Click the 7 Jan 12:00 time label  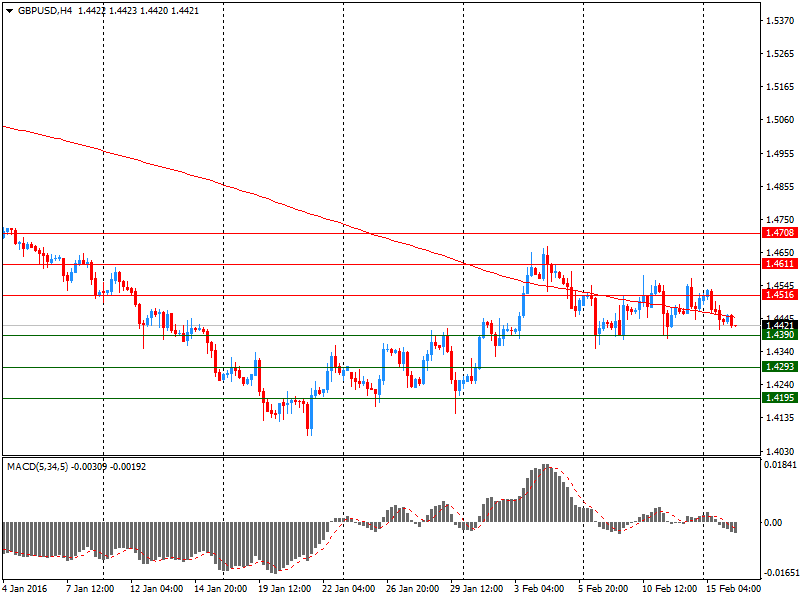(x=90, y=589)
